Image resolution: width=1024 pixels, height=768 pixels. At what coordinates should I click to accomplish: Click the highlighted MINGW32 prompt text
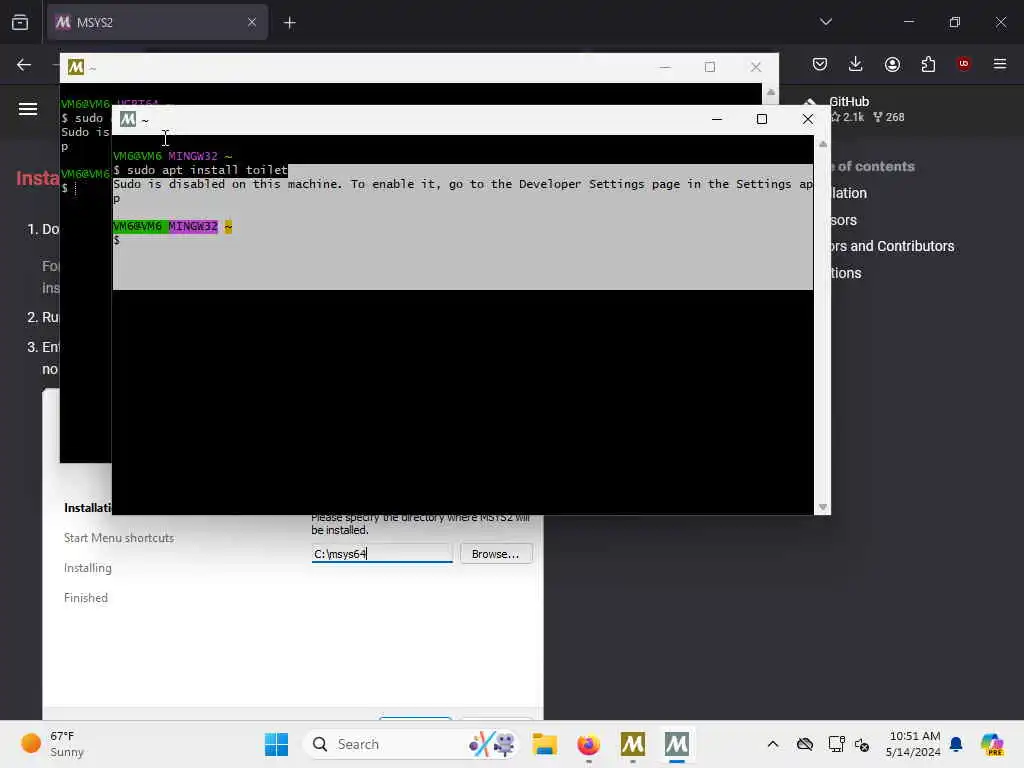[193, 226]
